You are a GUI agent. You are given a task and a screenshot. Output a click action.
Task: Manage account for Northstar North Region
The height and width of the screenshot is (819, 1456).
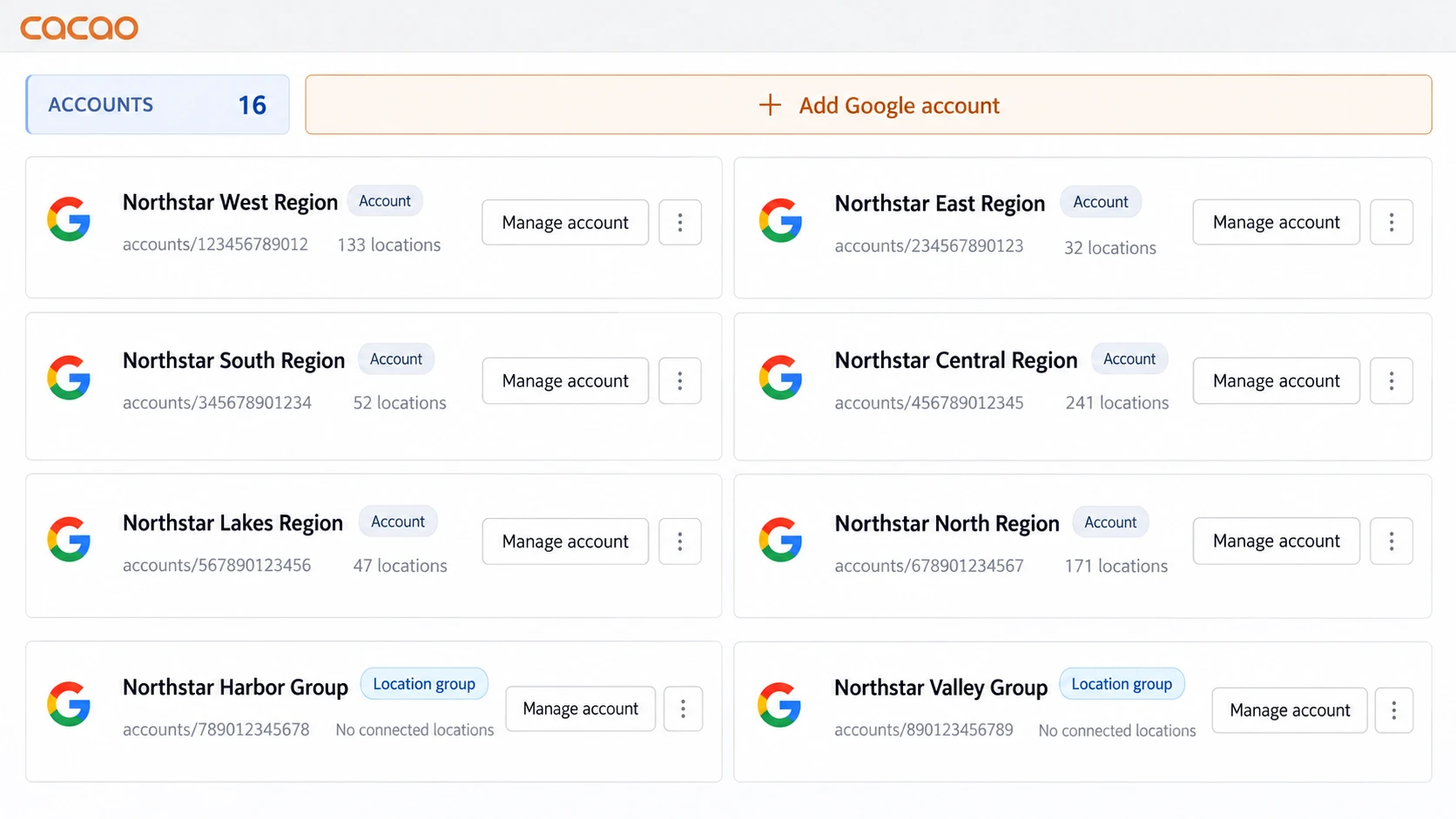point(1277,541)
